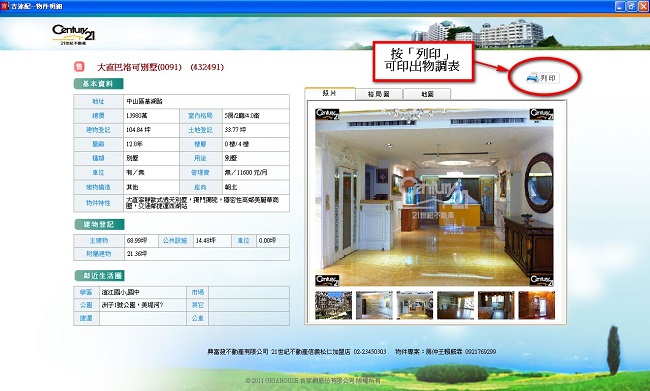Click the 列印 print button
The width and height of the screenshot is (650, 391).
point(543,78)
